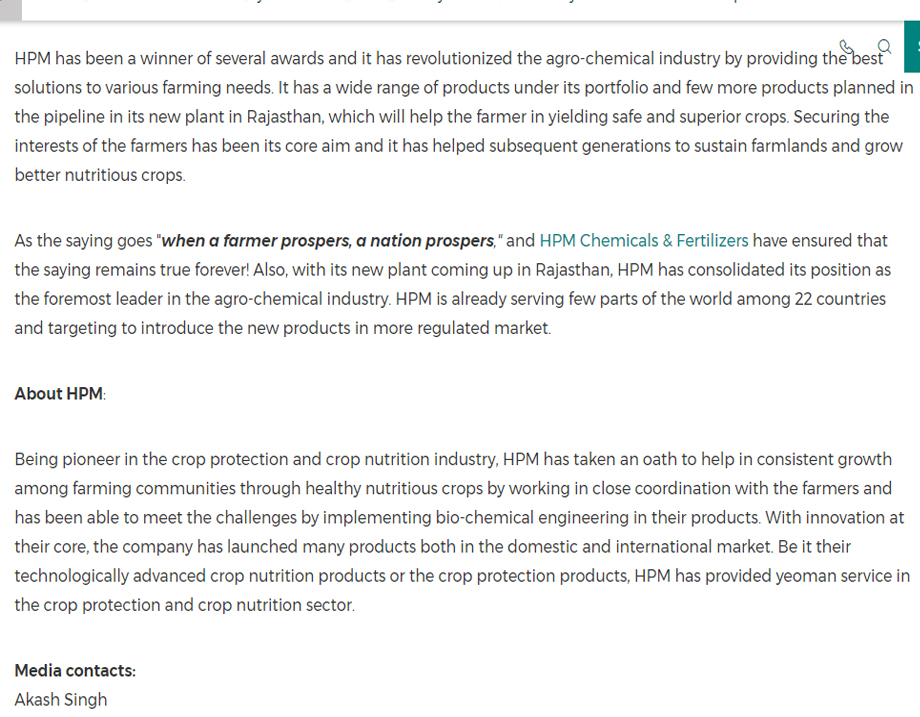Click the gray block at top-left corner

pos(11,11)
